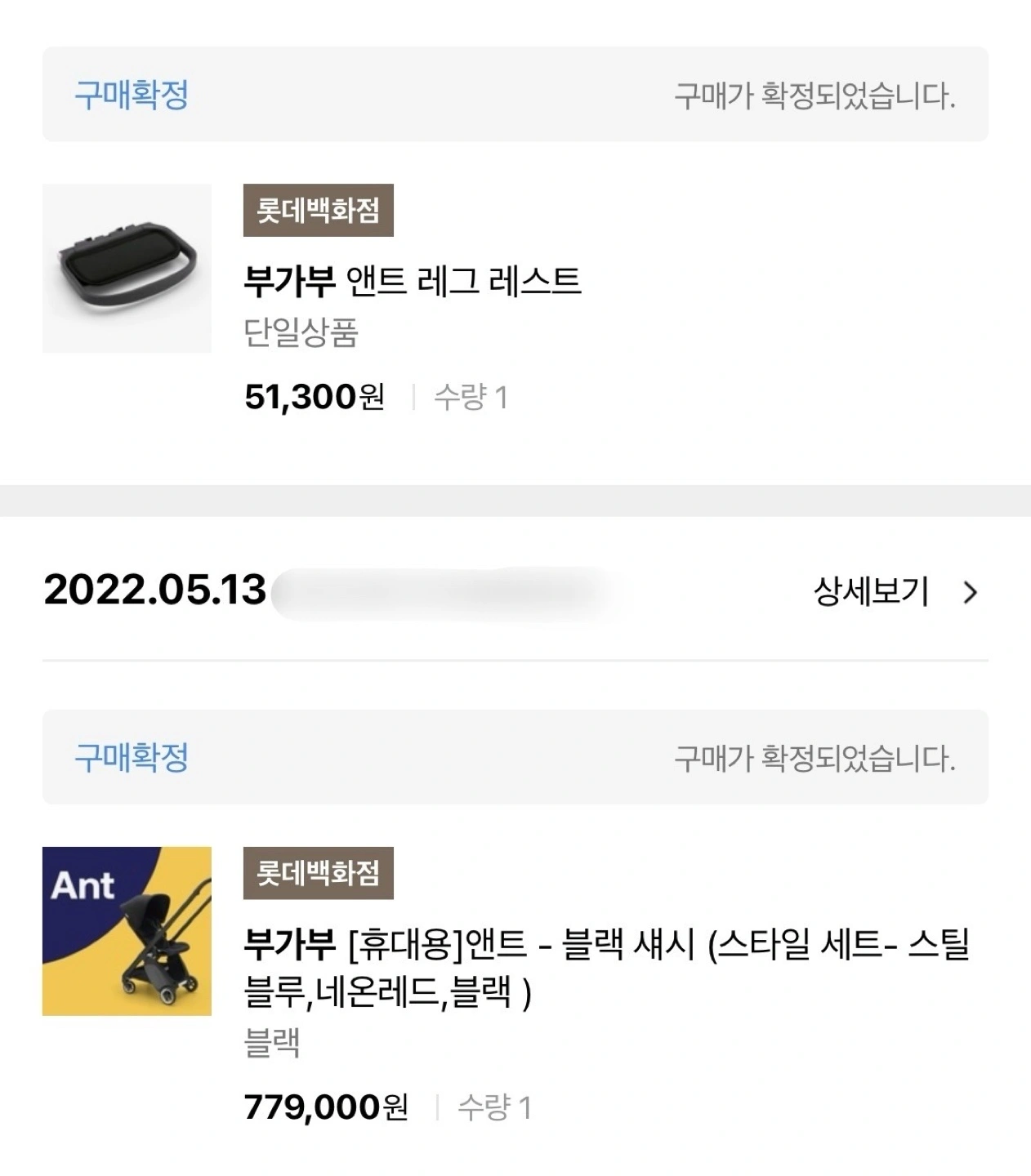The width and height of the screenshot is (1031, 1176).
Task: Click the 앤트 레그 레스트 product thumbnail
Action: tap(127, 269)
